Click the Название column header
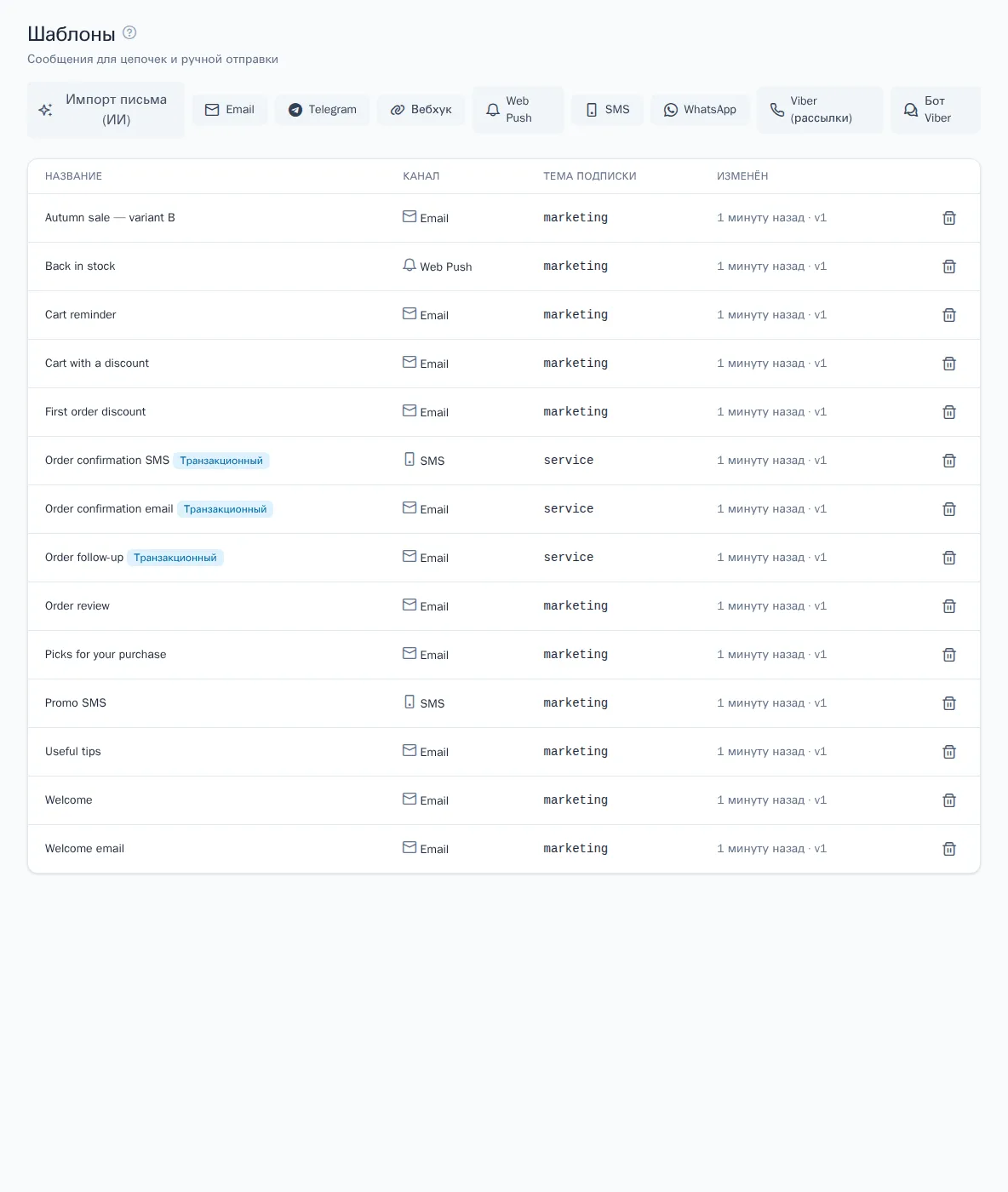Viewport: 1008px width, 1192px height. tap(73, 176)
